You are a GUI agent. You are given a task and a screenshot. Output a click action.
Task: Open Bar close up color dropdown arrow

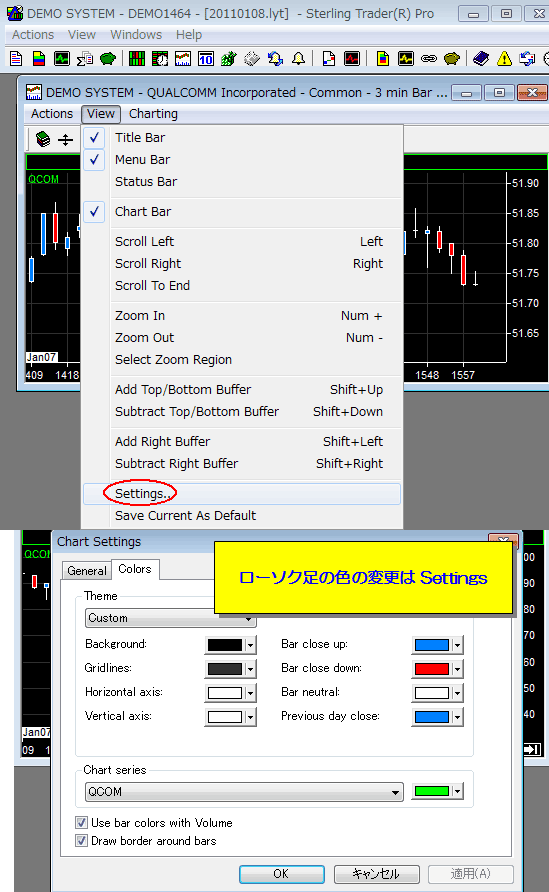coord(457,645)
